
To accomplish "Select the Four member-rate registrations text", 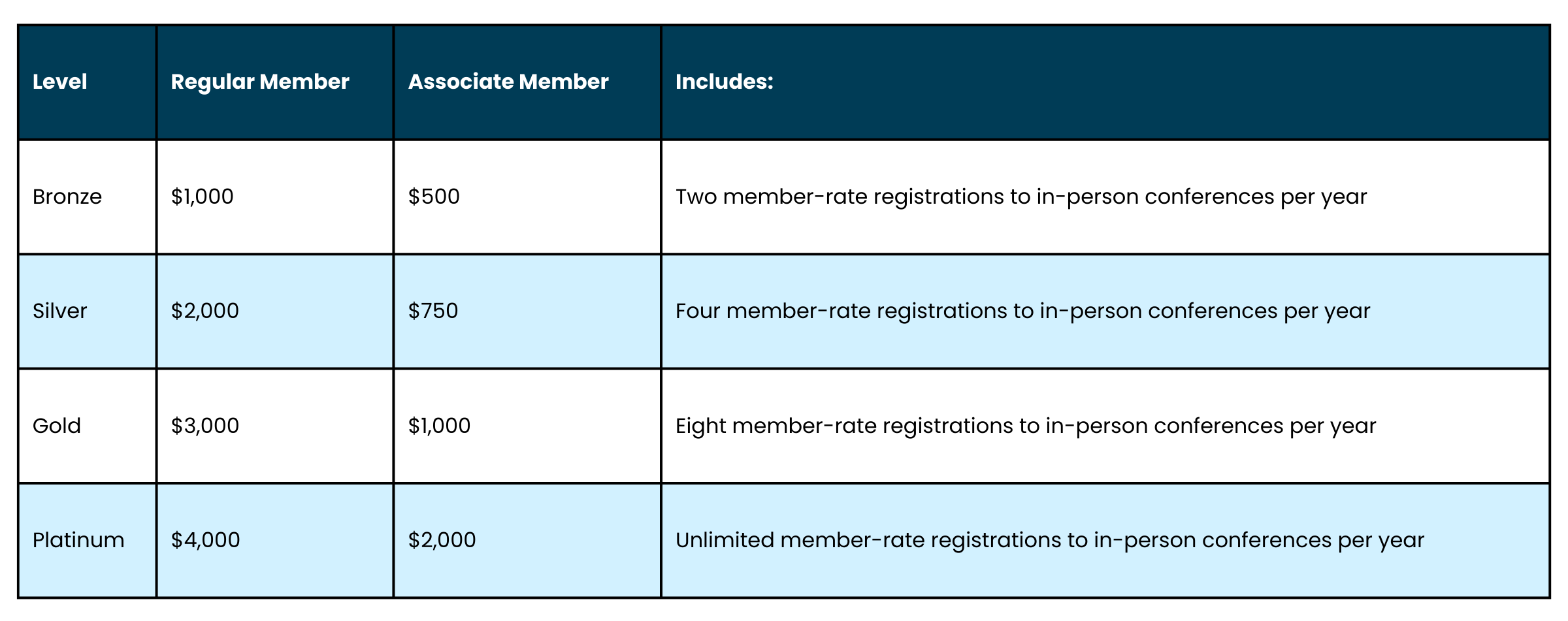I will click(1022, 311).
